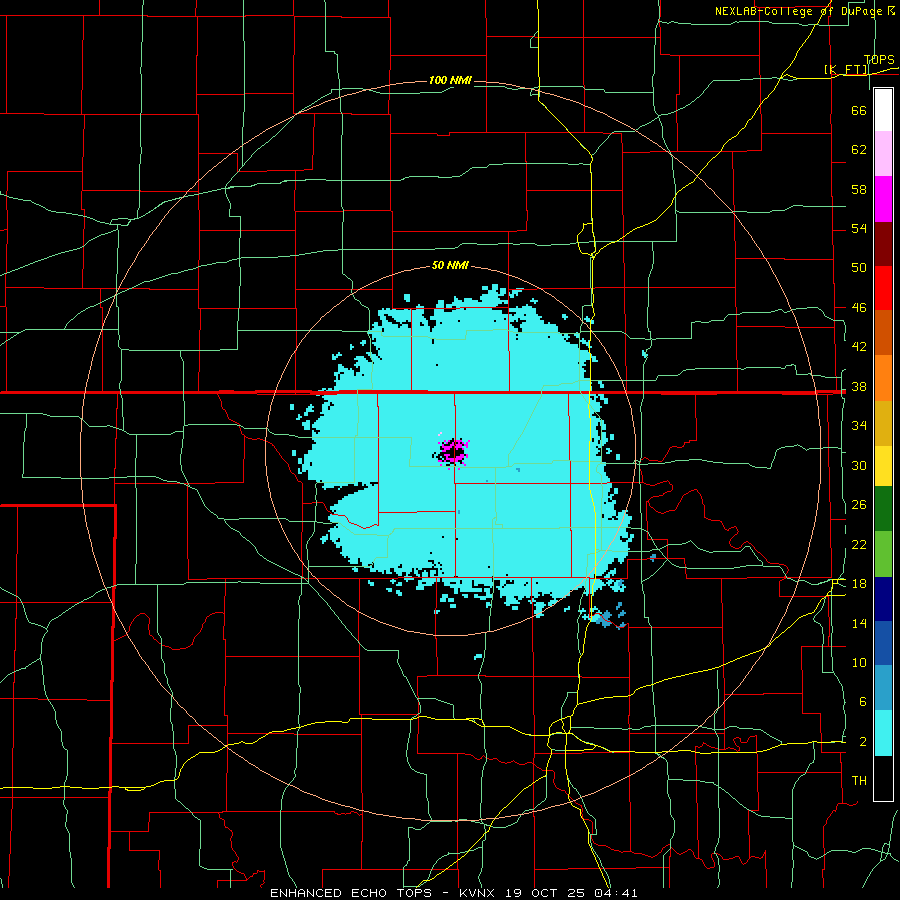Pick the cyan legend swatch

(x=883, y=733)
